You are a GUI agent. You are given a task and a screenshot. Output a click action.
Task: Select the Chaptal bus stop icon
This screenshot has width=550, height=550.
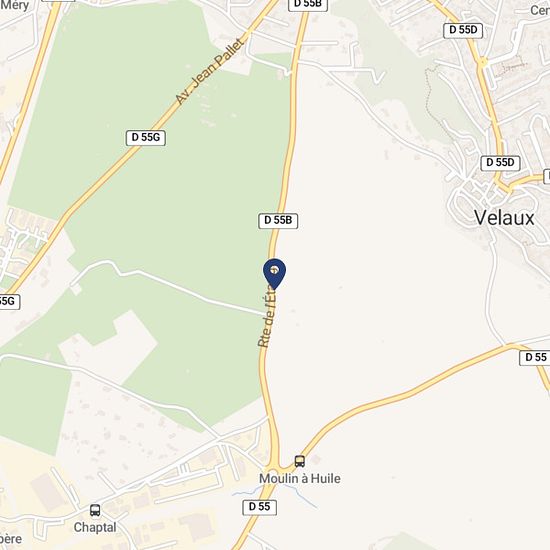click(x=95, y=510)
